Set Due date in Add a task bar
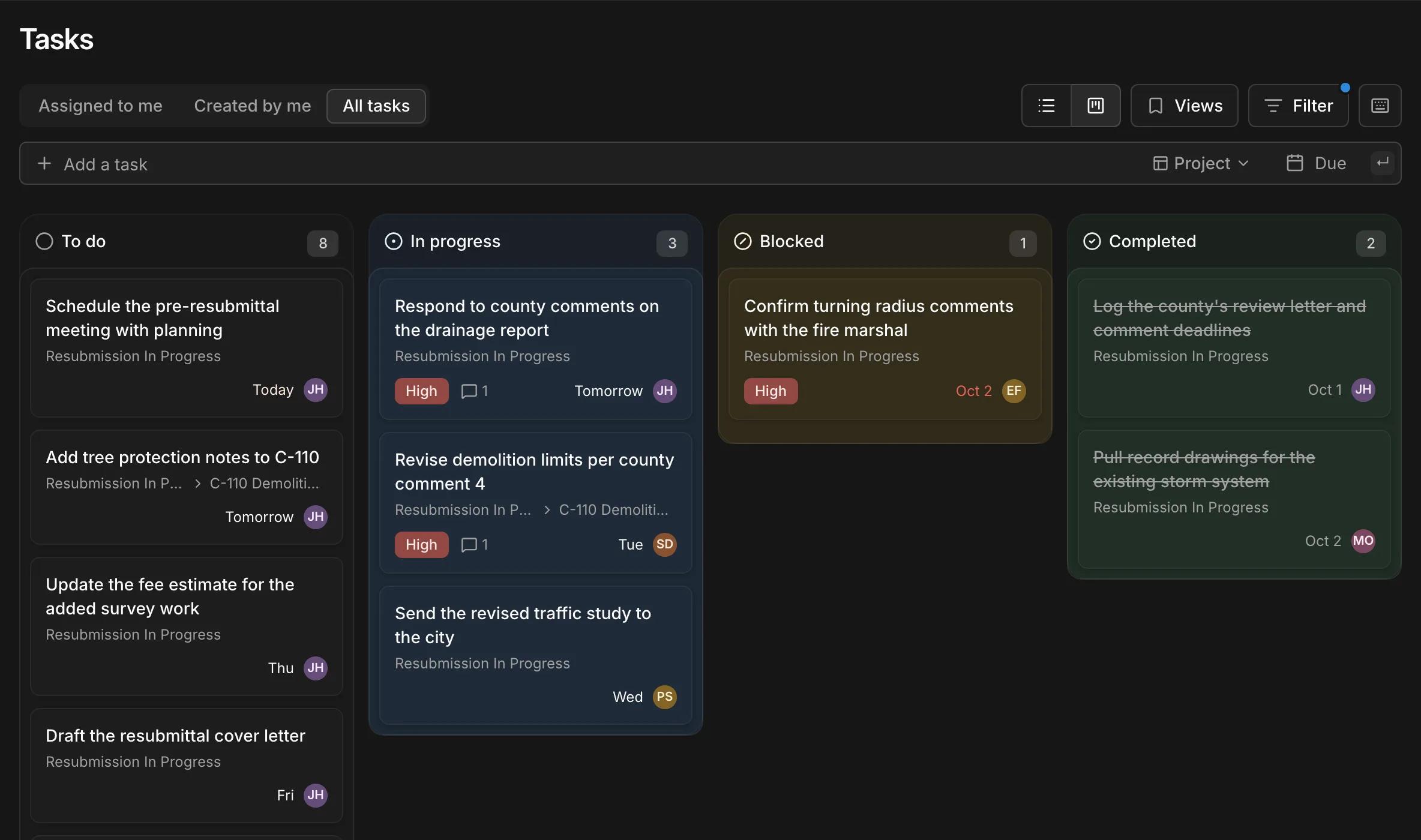Screen dimensions: 1421x840 1317,163
